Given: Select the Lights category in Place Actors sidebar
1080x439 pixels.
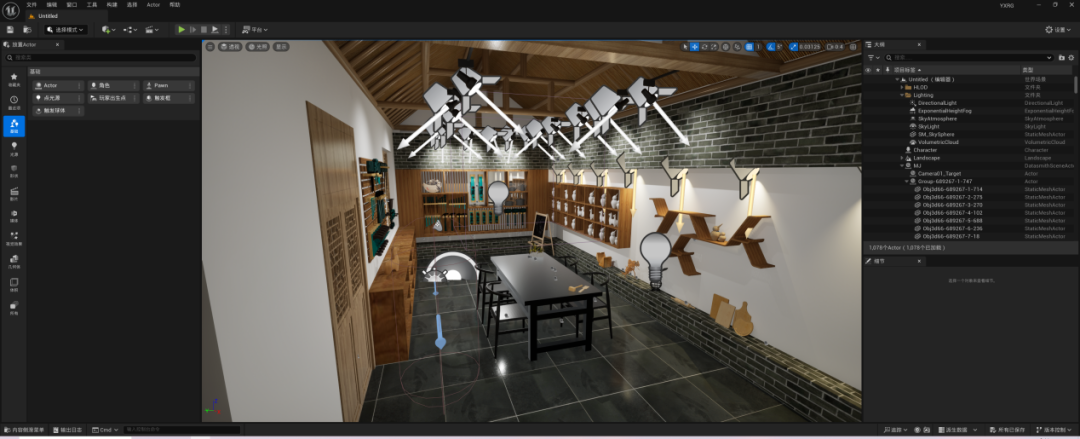Looking at the screenshot, I should [14, 148].
